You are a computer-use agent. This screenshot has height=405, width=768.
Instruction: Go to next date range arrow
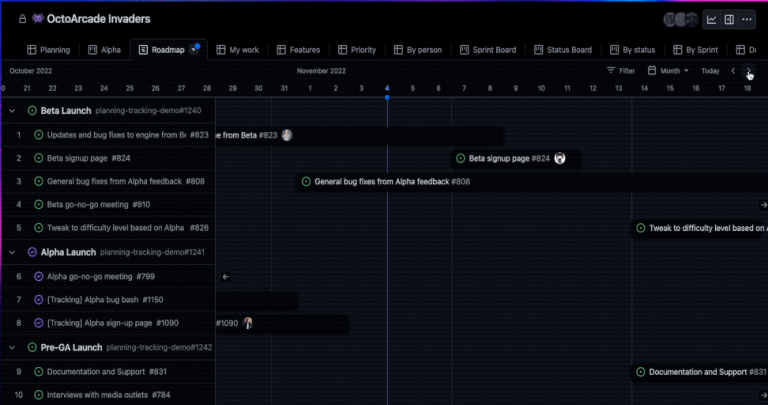[x=749, y=71]
